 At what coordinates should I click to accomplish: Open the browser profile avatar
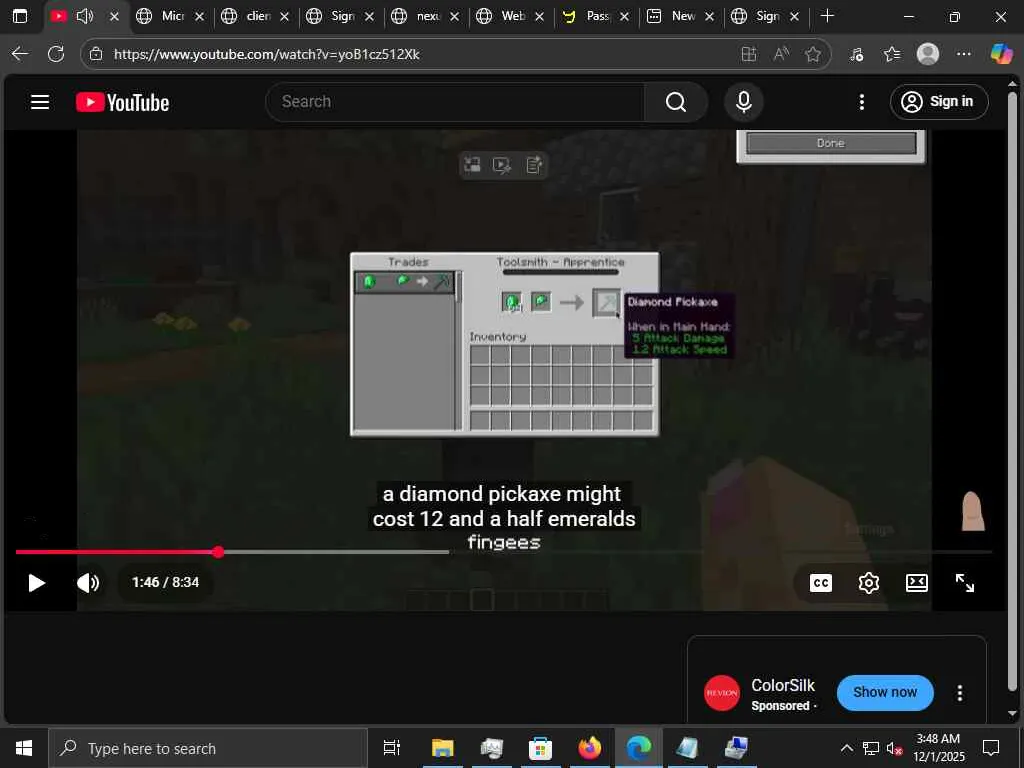pos(928,54)
